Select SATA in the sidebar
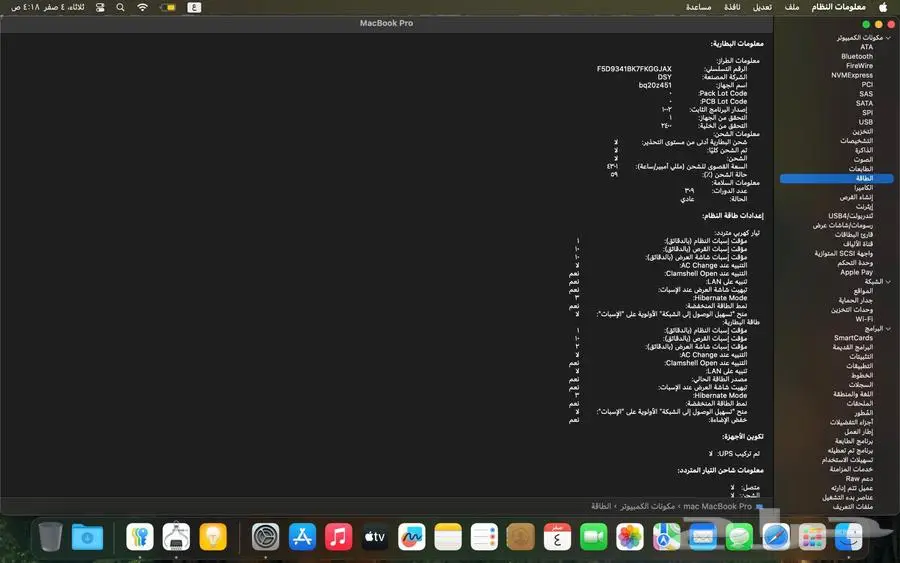 pyautogui.click(x=864, y=103)
